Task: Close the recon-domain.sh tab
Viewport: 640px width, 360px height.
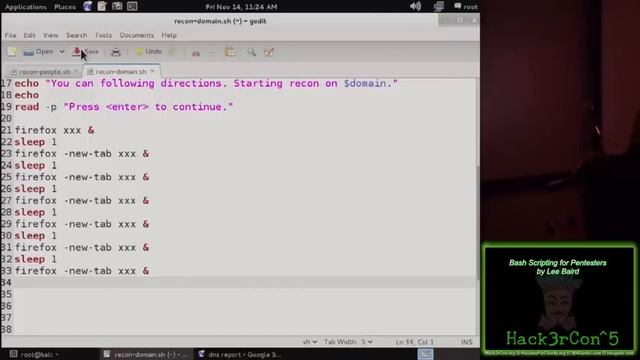Action: [153, 71]
